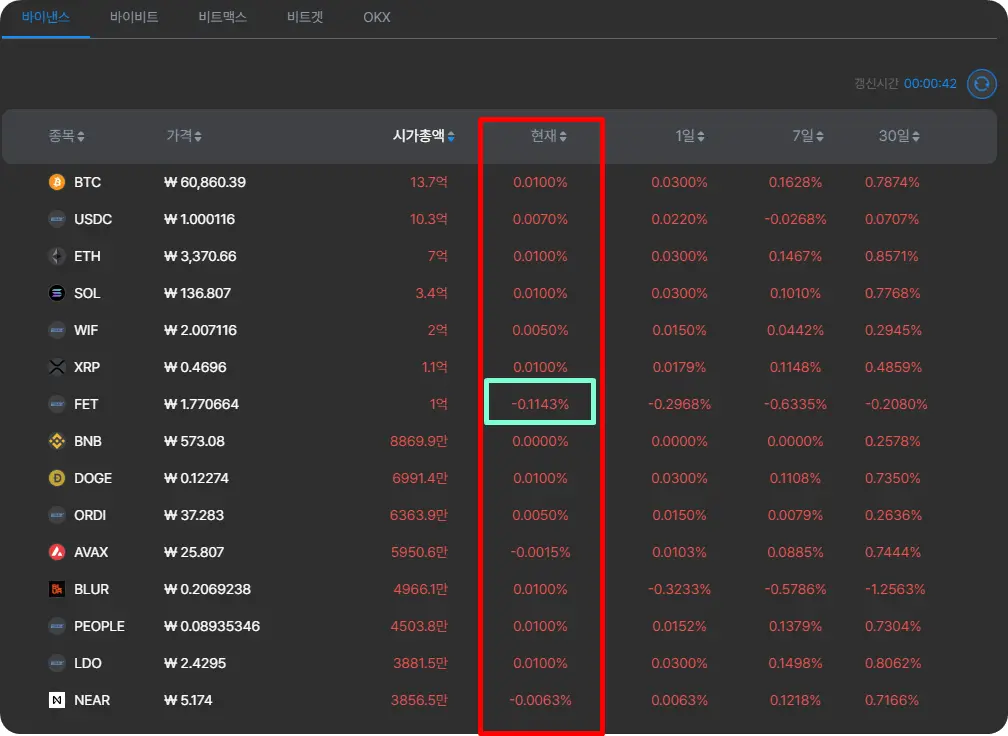Select the DOGE symbol name
The height and width of the screenshot is (736, 1008).
[x=93, y=478]
